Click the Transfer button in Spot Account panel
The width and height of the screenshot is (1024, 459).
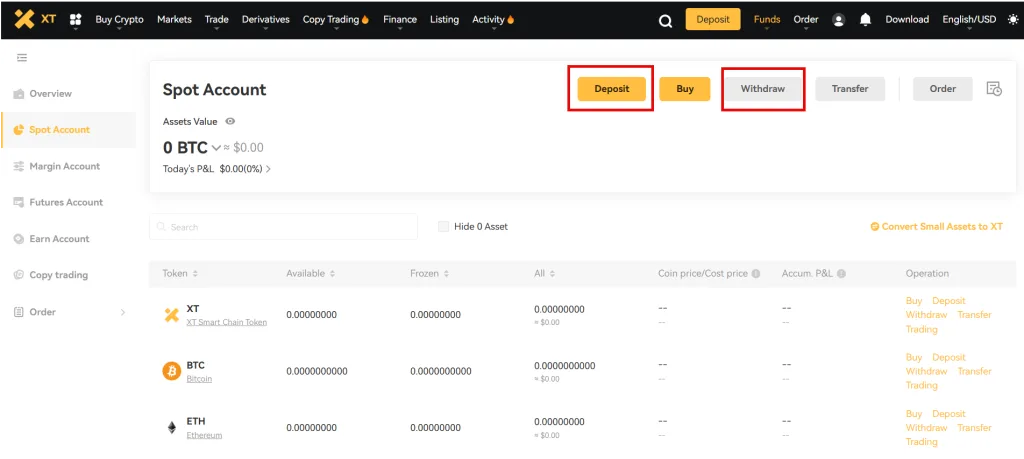pyautogui.click(x=850, y=89)
